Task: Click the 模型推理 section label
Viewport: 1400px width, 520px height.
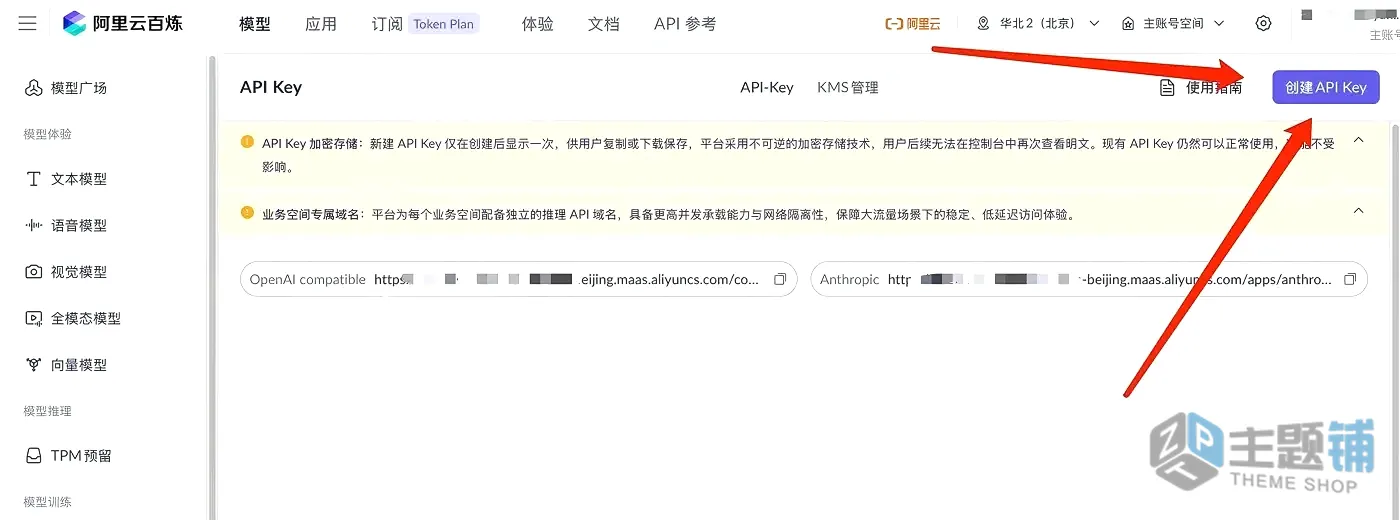Action: coord(48,411)
